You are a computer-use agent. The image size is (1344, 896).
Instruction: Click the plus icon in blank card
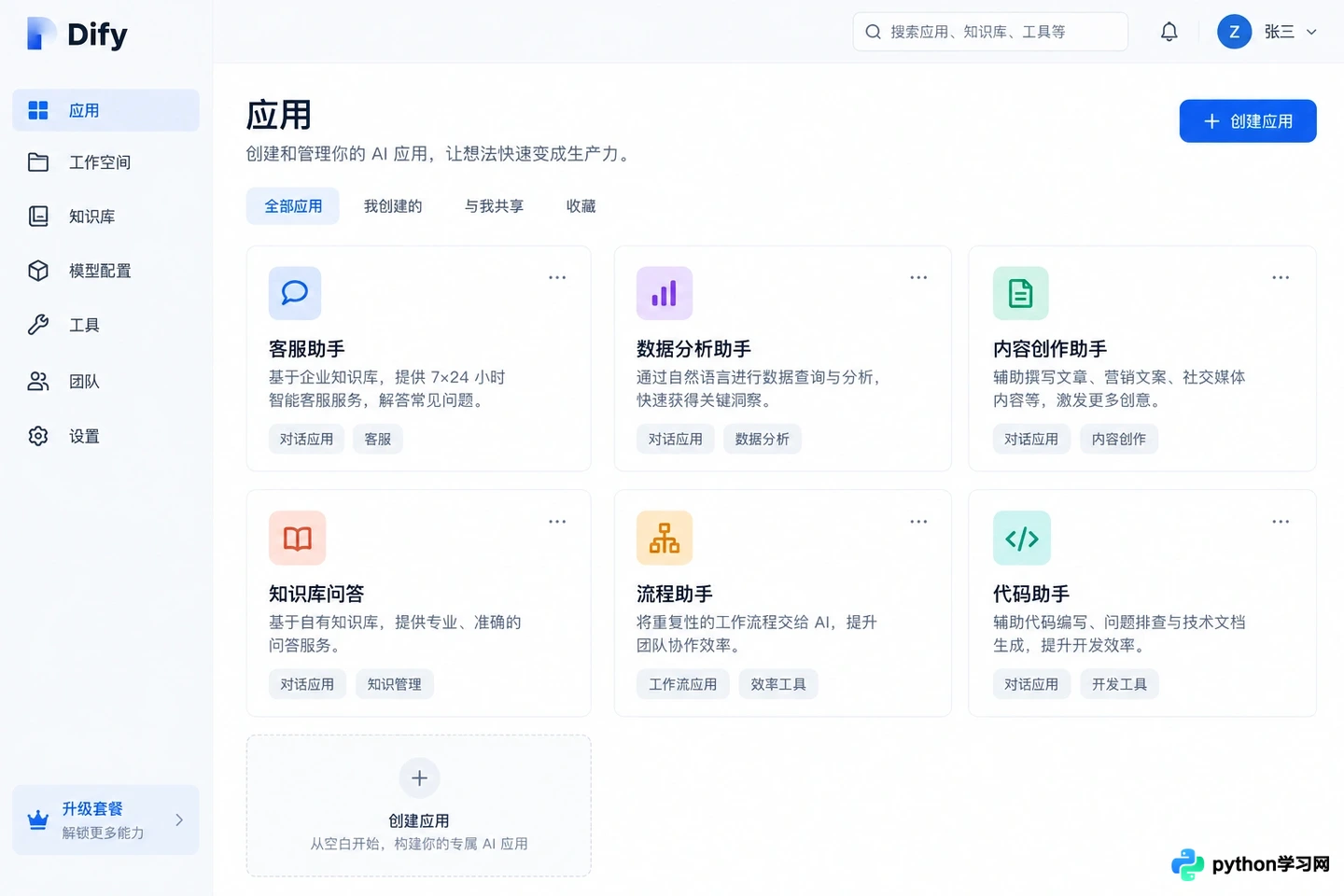419,777
